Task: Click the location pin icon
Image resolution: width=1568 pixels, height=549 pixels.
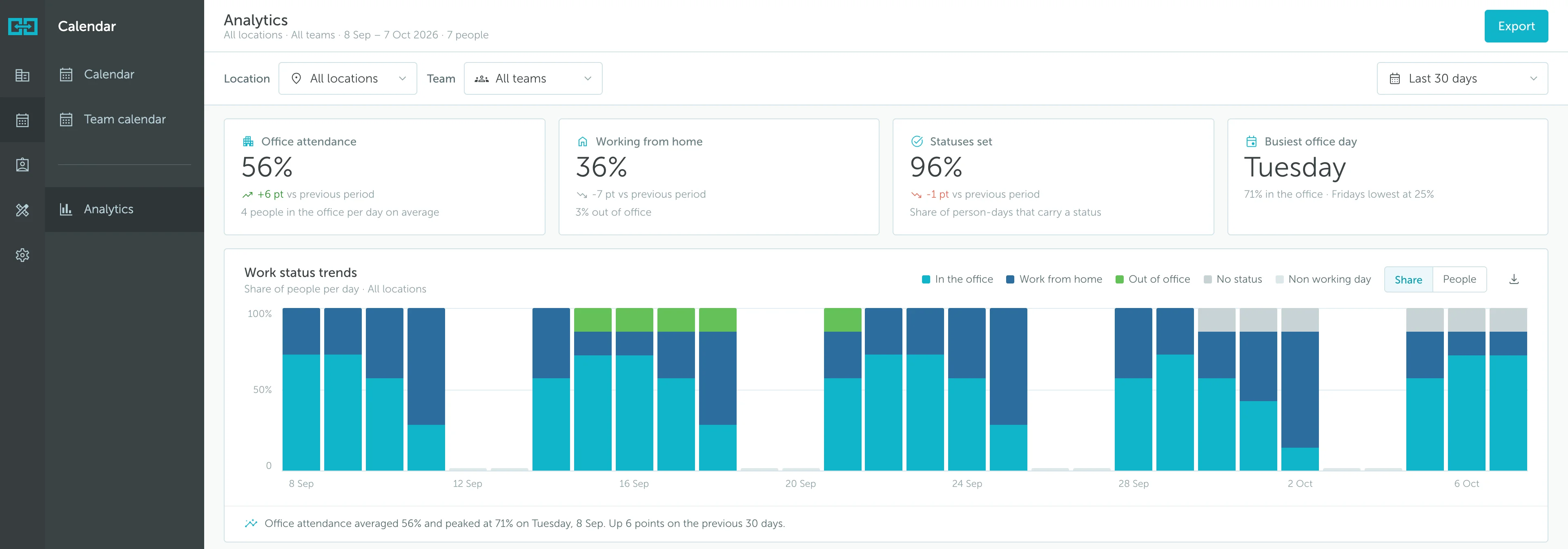Action: click(x=296, y=78)
